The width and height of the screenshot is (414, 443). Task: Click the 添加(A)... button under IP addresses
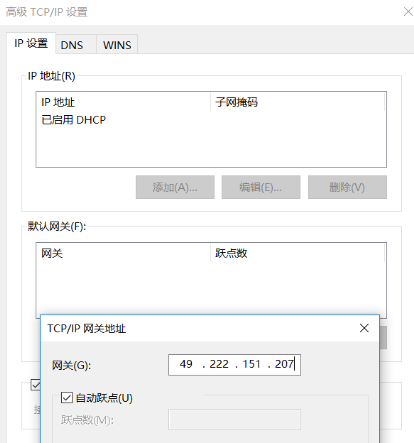(x=175, y=187)
